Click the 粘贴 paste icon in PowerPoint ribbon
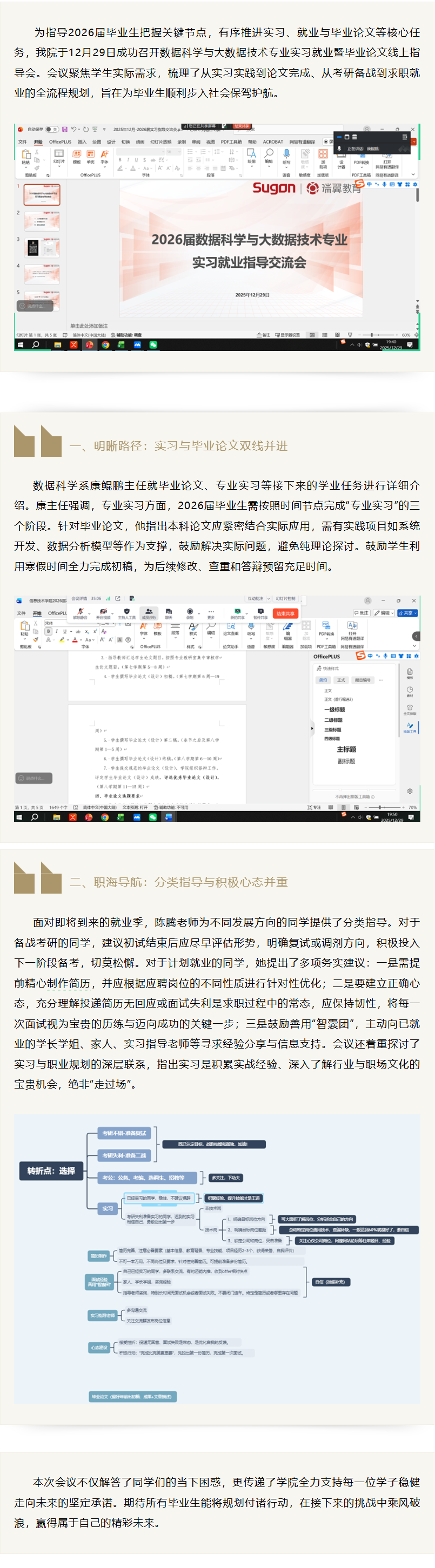Screen dimensions: 435x1568 (25, 155)
